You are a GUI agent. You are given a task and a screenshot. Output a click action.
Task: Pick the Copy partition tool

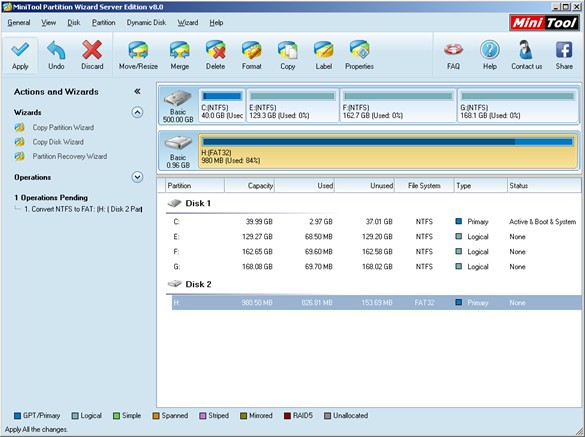tap(287, 55)
